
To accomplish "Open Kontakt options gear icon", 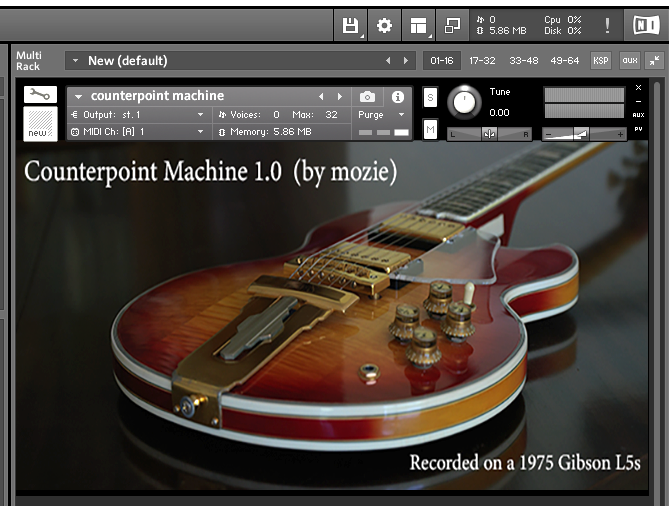I will (x=384, y=25).
